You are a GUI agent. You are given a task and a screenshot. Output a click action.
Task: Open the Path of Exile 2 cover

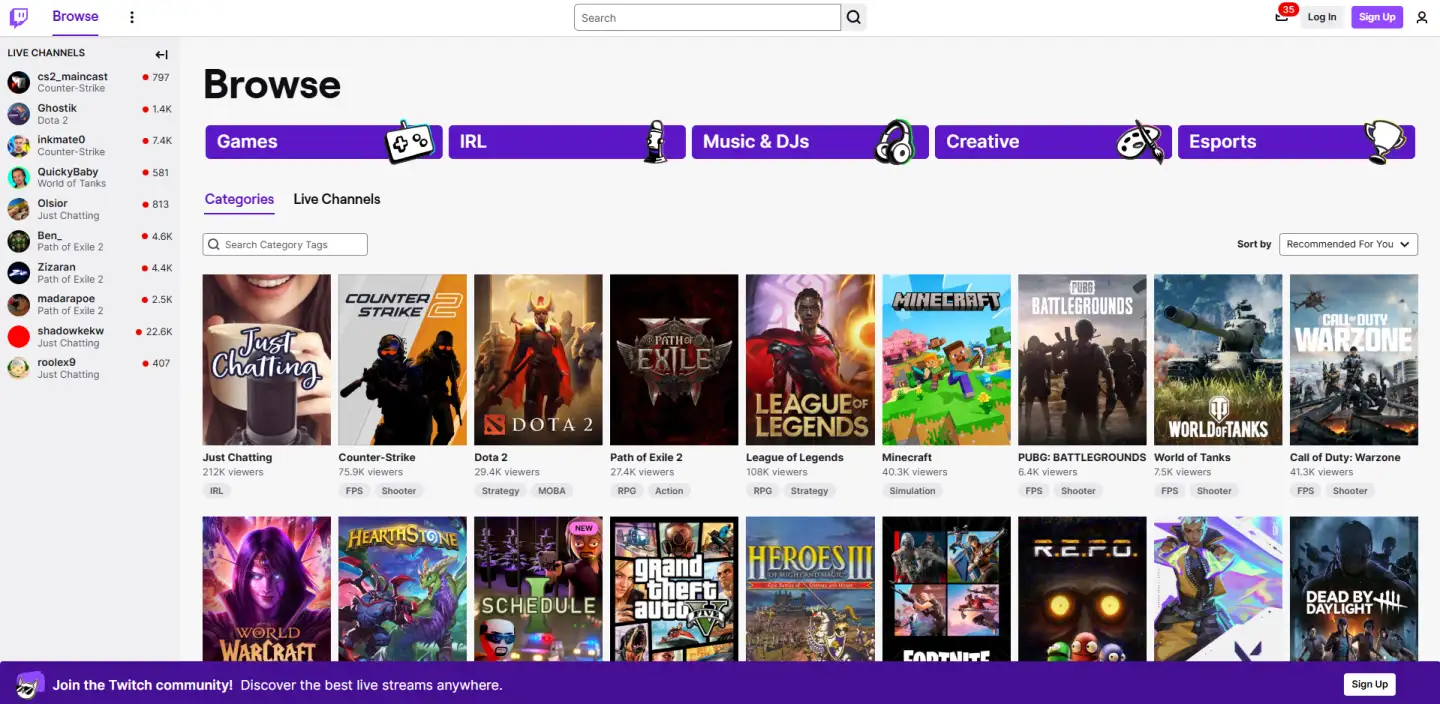click(x=674, y=360)
